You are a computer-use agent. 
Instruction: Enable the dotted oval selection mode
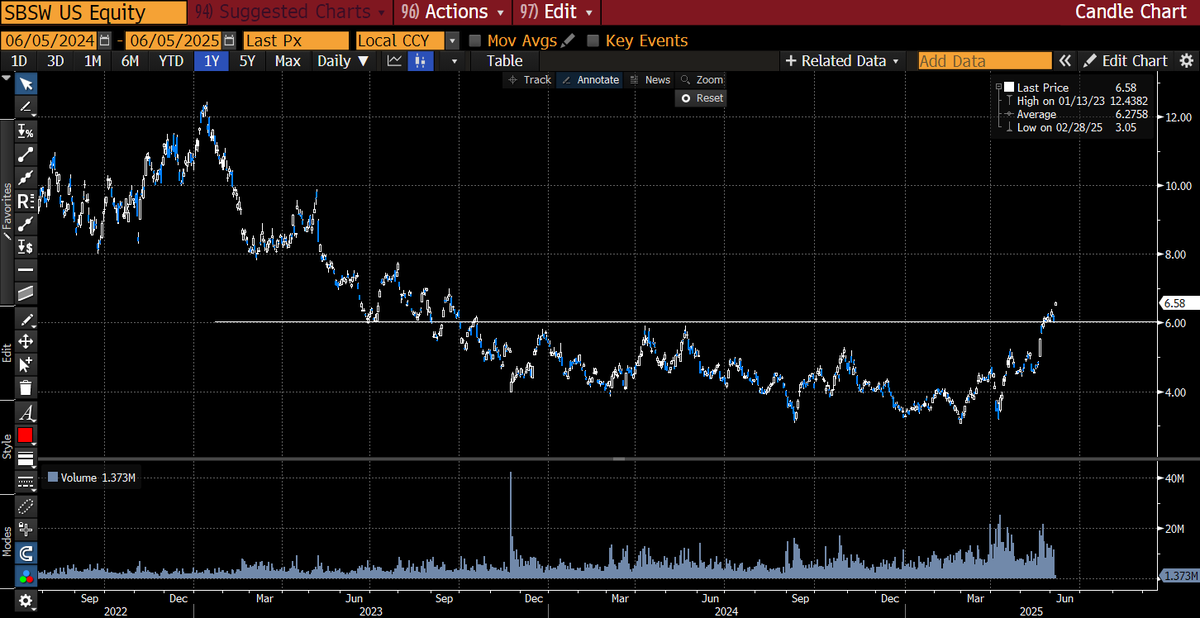(26, 507)
